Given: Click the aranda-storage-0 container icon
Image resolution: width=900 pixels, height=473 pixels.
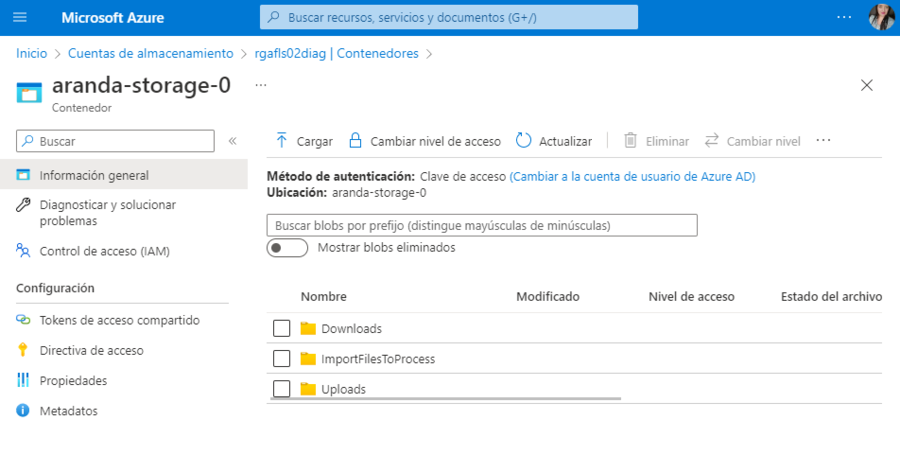Looking at the screenshot, I should (x=29, y=92).
